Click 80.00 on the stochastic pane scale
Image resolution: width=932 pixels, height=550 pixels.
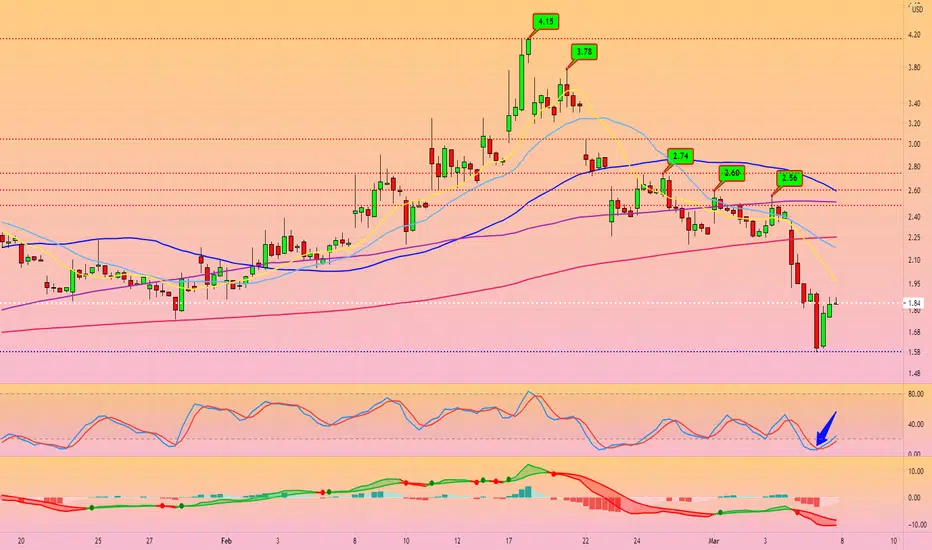click(x=916, y=394)
